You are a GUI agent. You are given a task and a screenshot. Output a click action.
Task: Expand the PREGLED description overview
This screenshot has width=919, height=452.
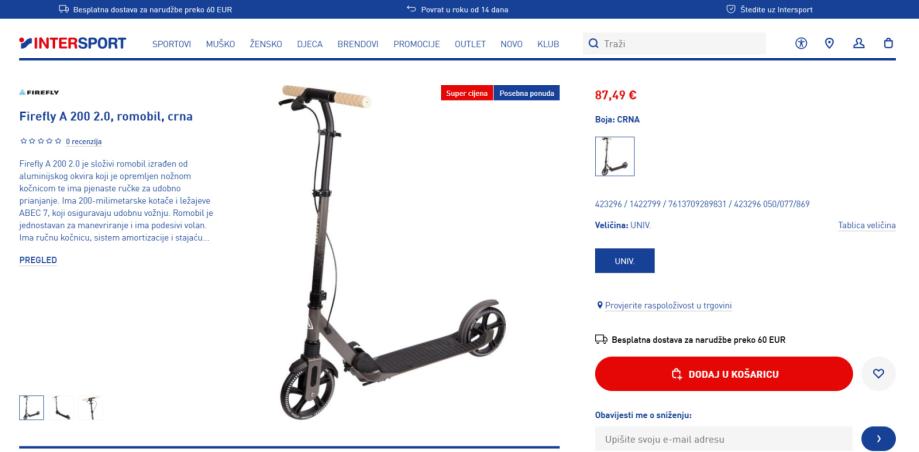pyautogui.click(x=38, y=260)
